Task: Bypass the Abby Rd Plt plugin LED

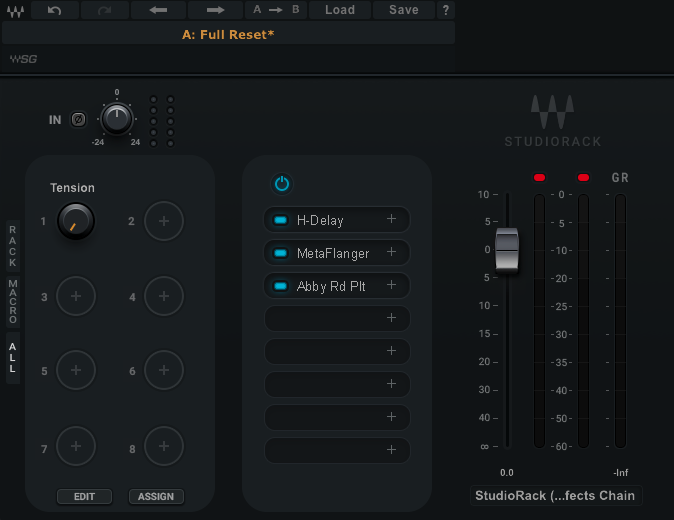Action: point(281,286)
